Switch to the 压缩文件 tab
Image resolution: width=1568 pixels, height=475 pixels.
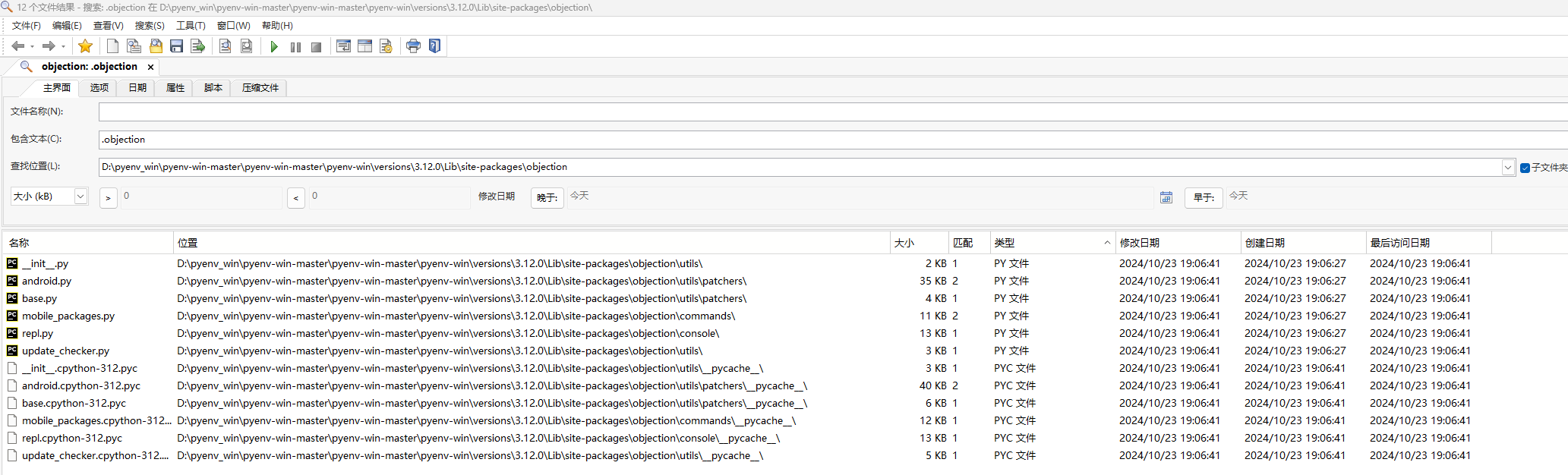click(x=260, y=88)
